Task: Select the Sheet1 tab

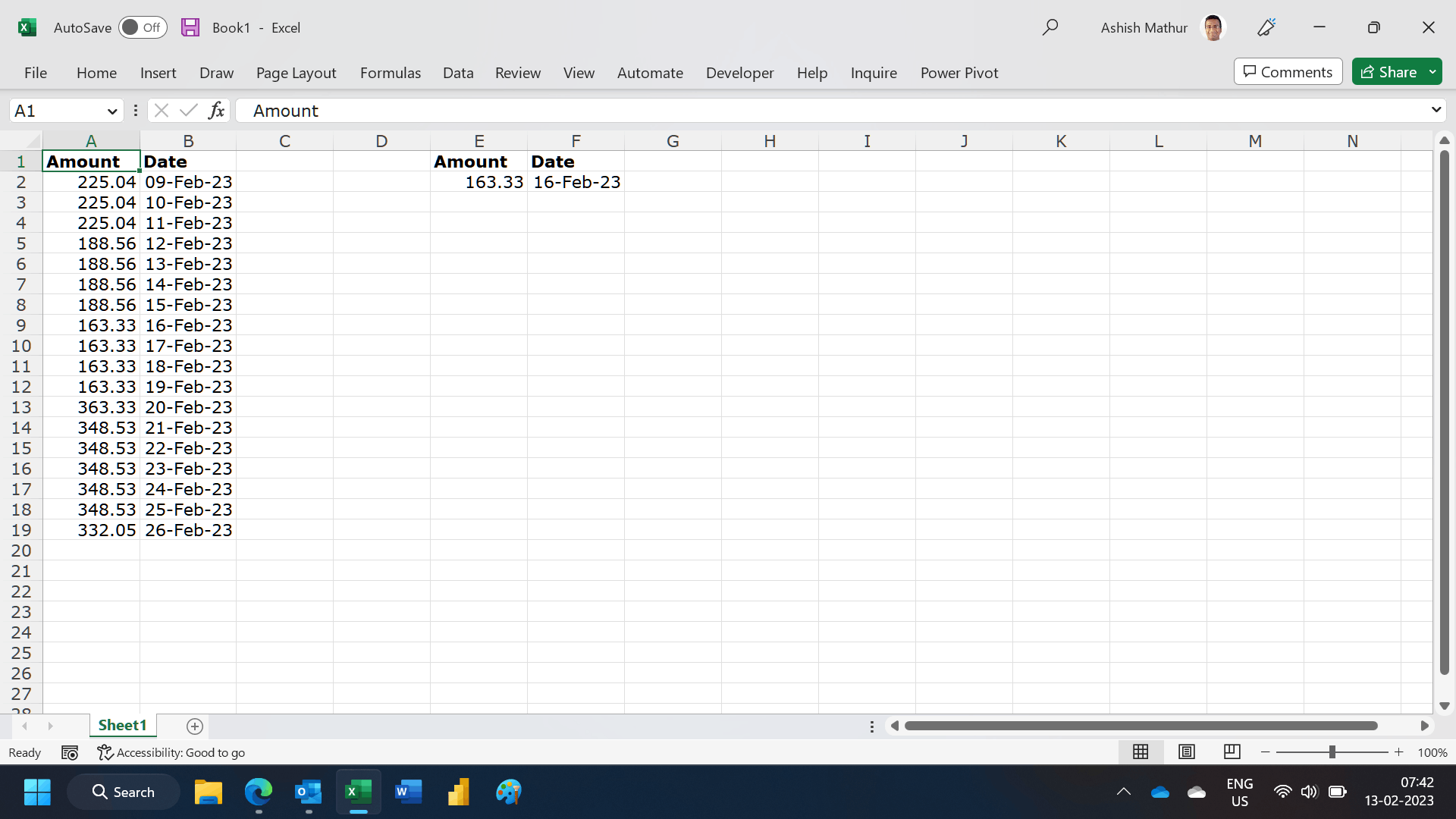Action: click(x=122, y=726)
